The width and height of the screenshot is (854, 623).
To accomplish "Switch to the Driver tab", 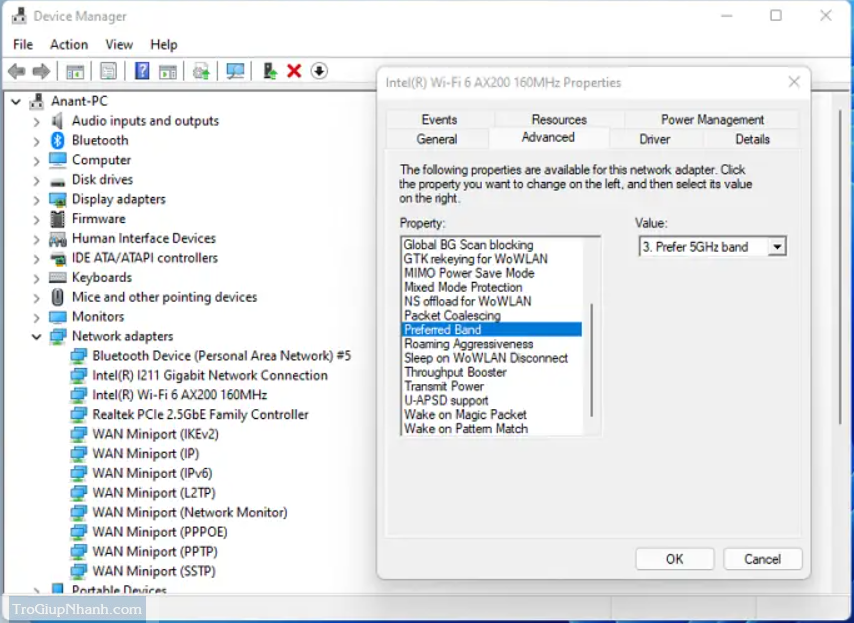I will (x=655, y=139).
